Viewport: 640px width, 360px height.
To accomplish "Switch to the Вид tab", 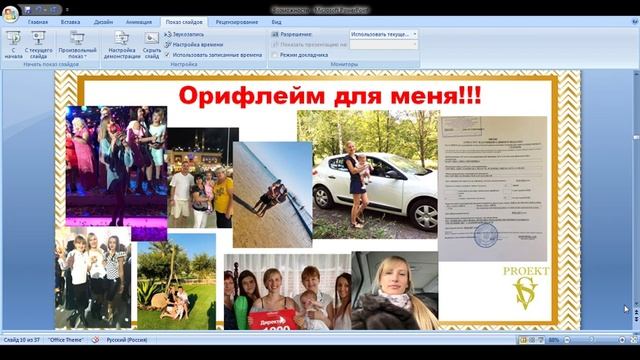I will (x=276, y=22).
